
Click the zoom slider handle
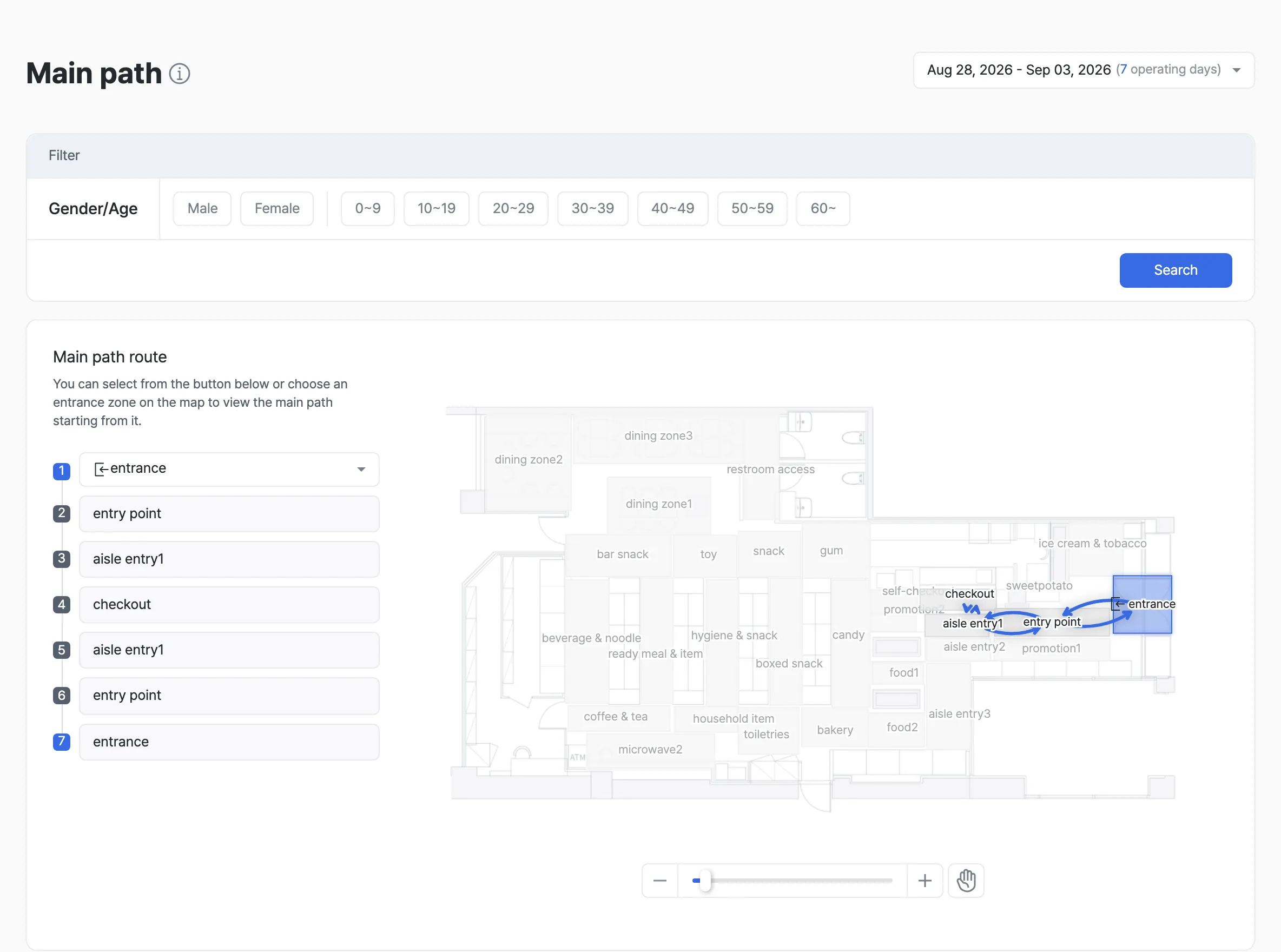coord(705,881)
